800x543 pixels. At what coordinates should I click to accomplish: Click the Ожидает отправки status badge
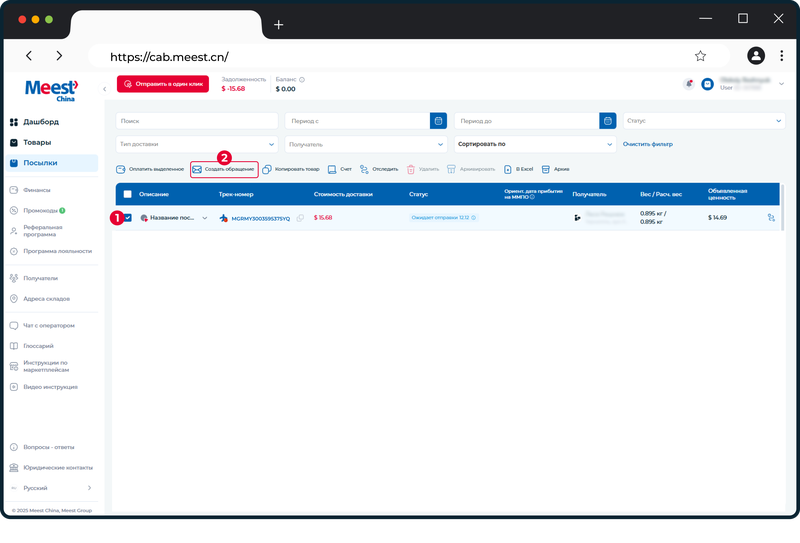(443, 218)
